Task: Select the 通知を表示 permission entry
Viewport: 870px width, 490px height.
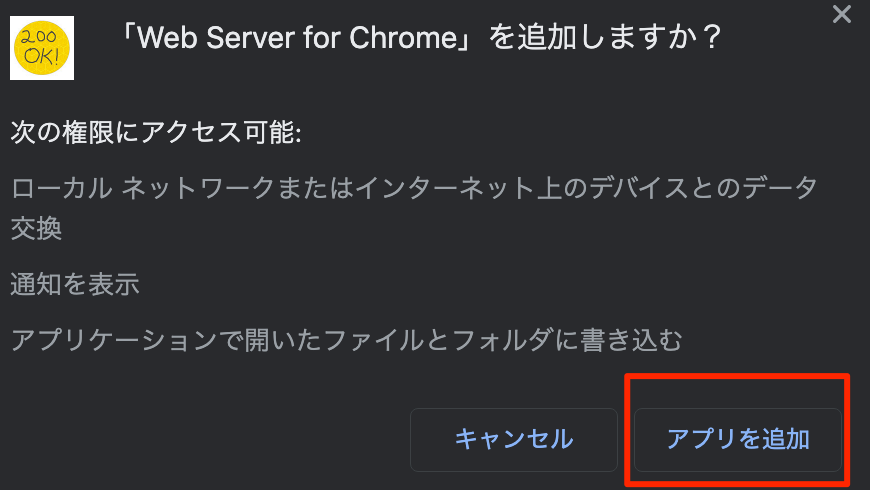Action: point(75,284)
